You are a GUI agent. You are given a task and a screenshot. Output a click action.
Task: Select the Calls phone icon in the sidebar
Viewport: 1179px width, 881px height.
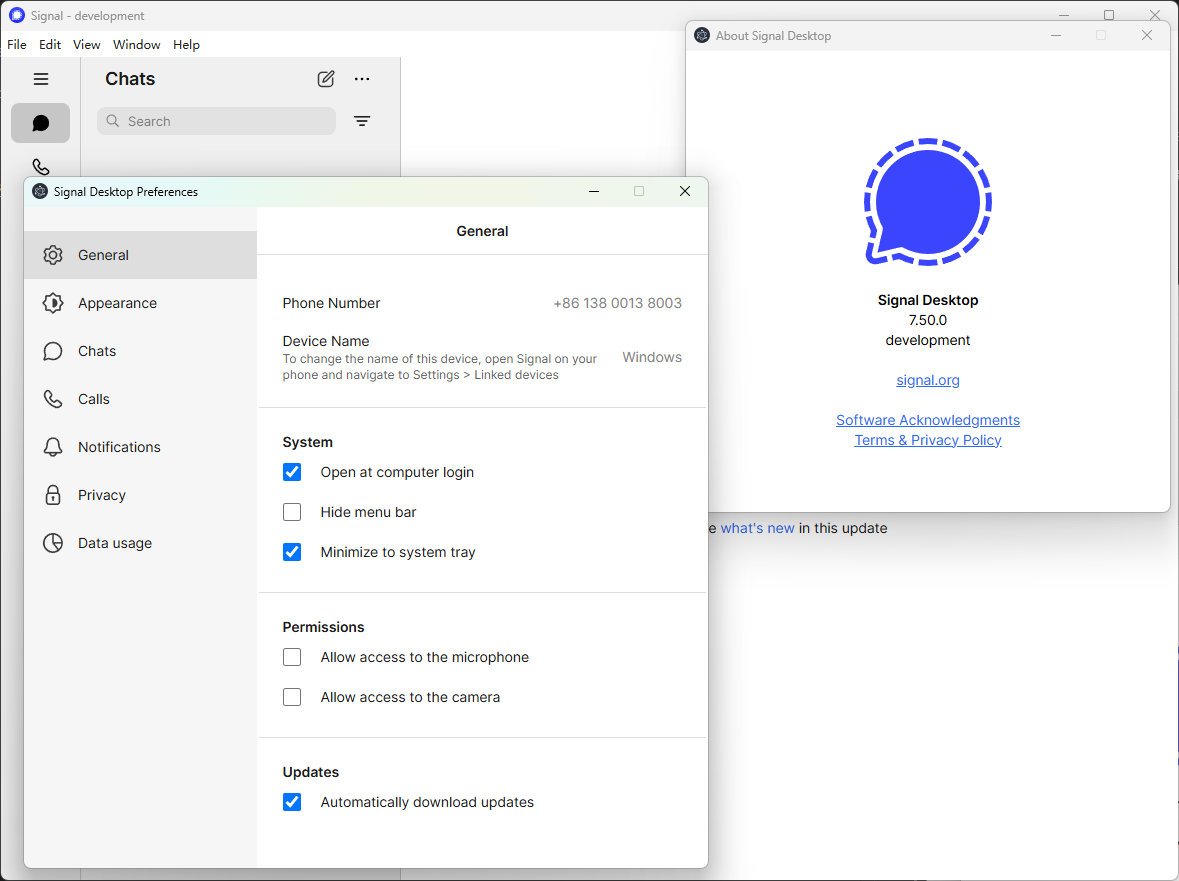coord(40,166)
